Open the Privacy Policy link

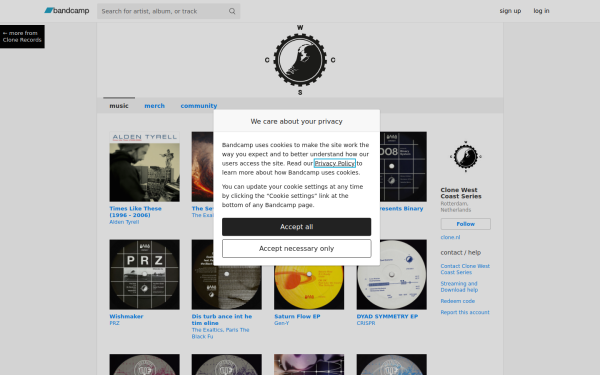(334, 163)
